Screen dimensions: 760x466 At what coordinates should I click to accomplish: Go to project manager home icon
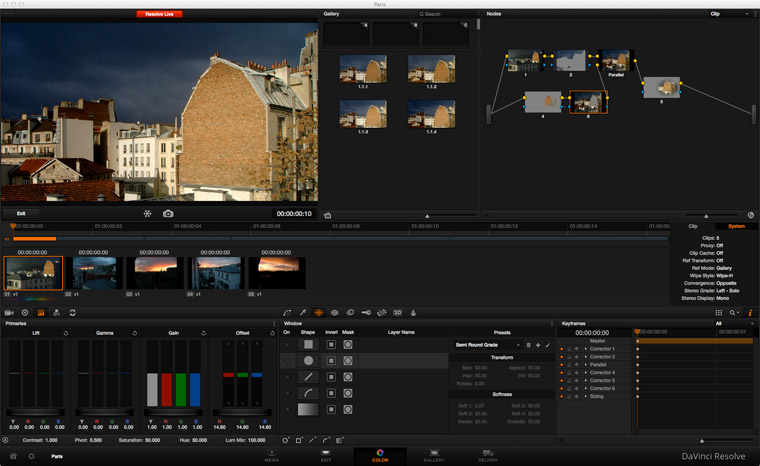[14, 456]
